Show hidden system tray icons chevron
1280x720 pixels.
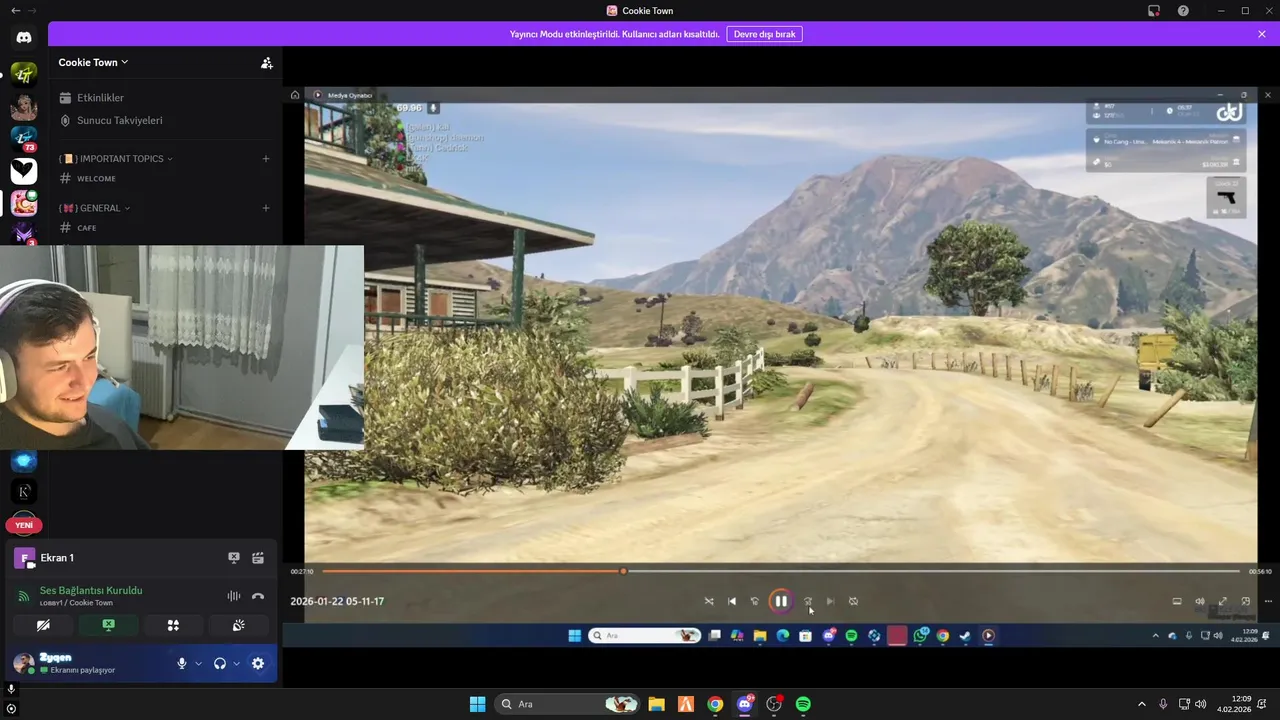click(x=1141, y=704)
